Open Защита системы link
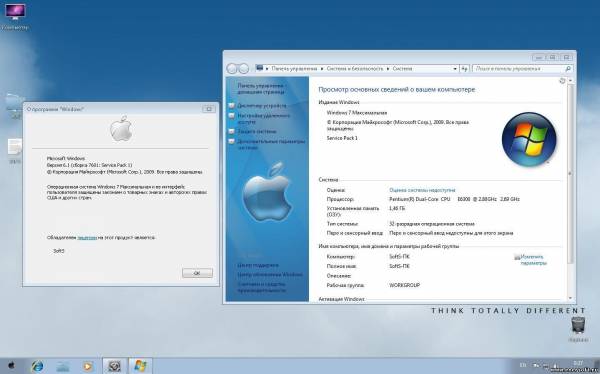600x374 pixels. click(x=256, y=131)
